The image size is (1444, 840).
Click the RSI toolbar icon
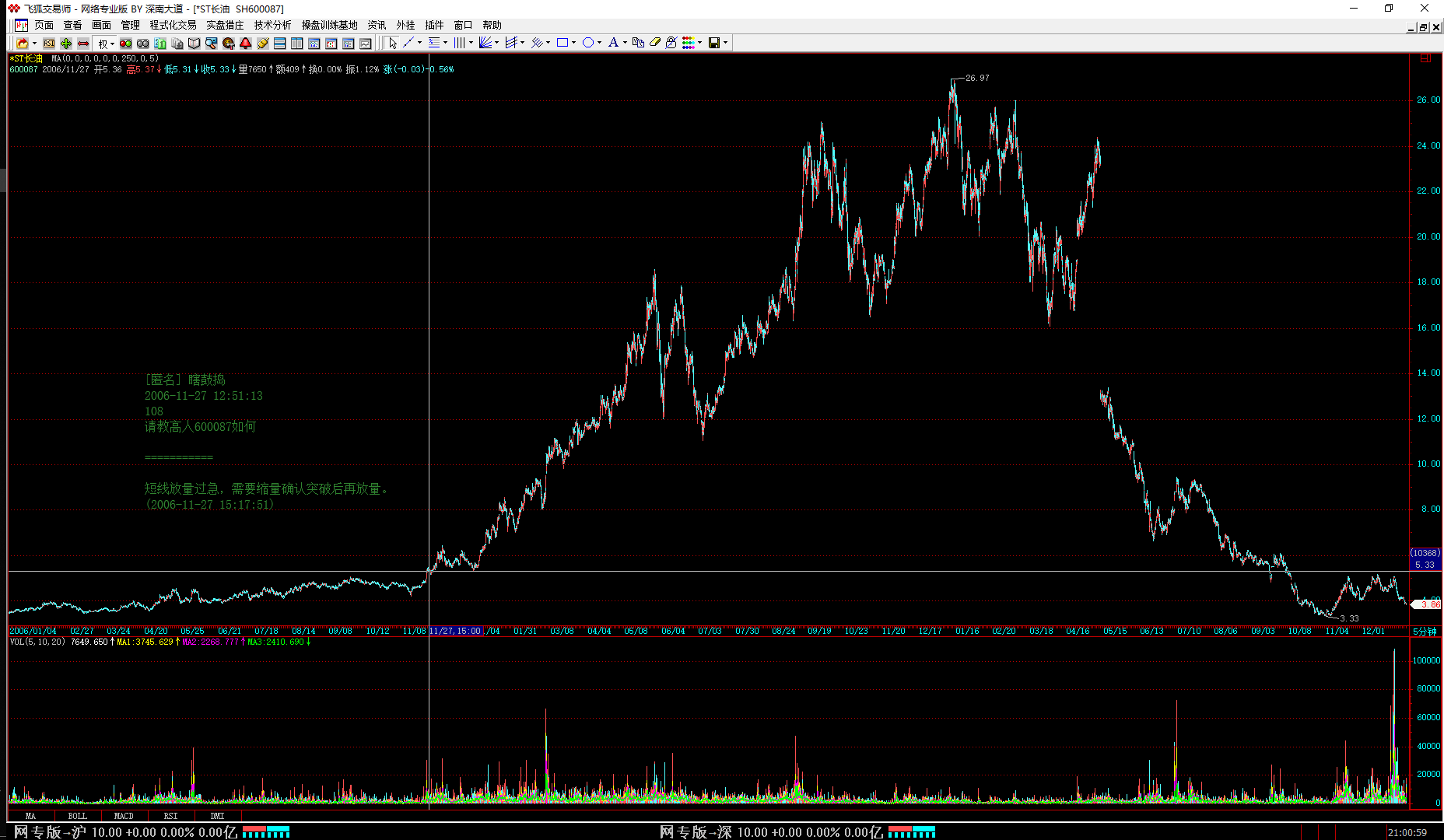(x=49, y=44)
